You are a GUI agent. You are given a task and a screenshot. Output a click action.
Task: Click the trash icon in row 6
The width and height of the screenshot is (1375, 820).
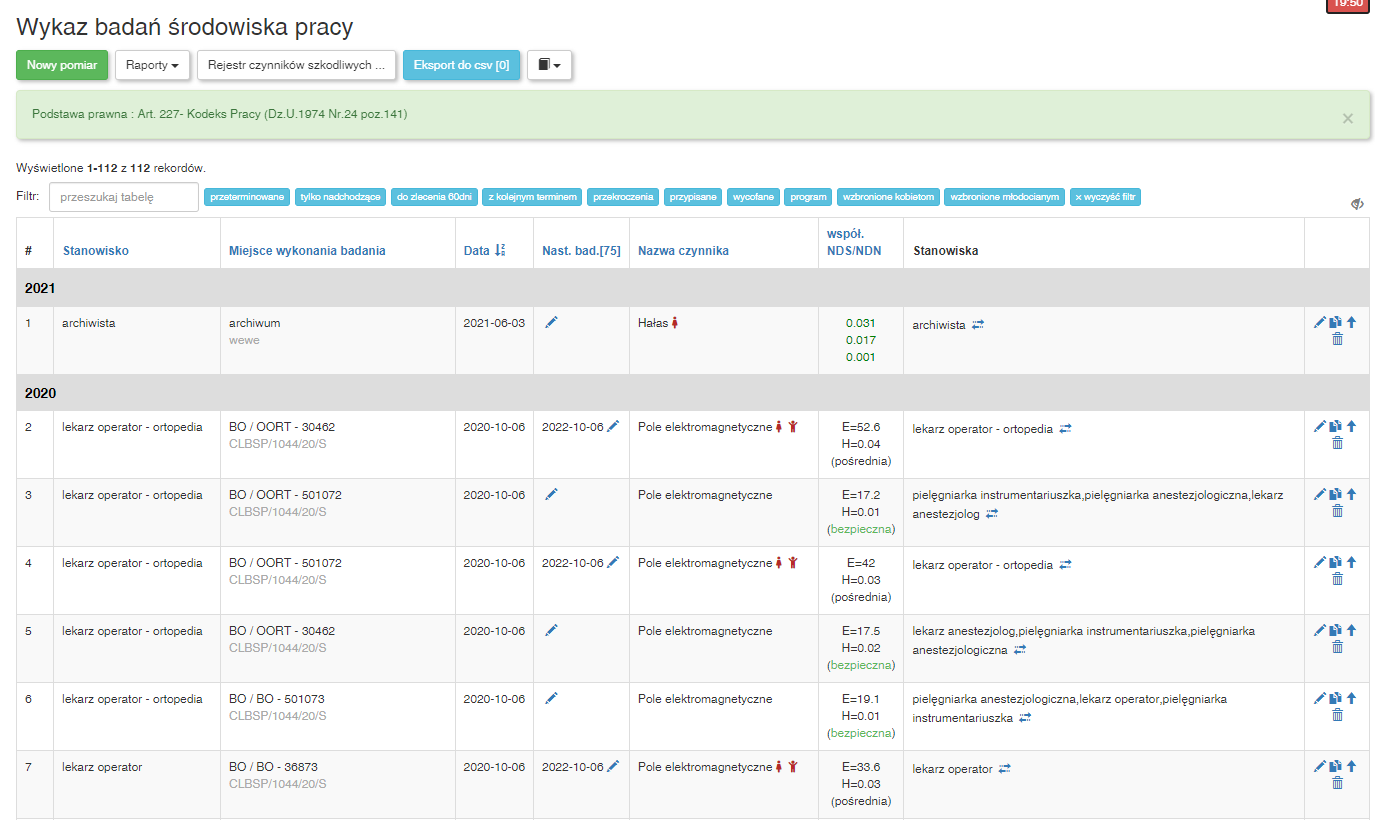point(1337,715)
